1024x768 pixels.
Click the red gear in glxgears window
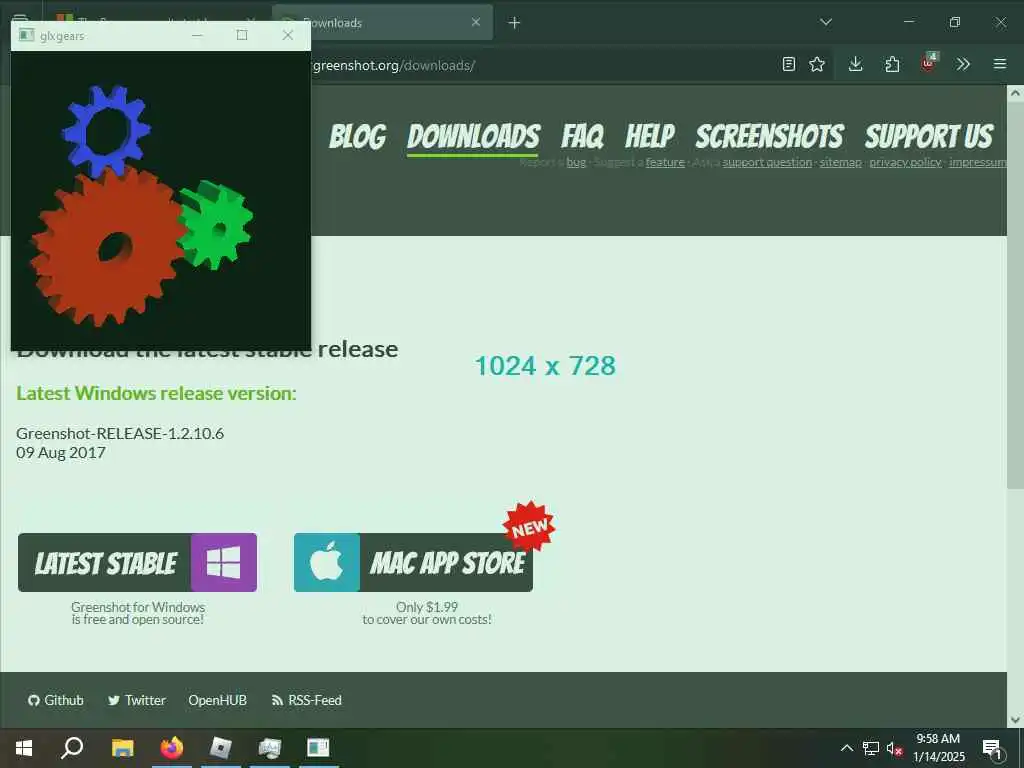110,248
